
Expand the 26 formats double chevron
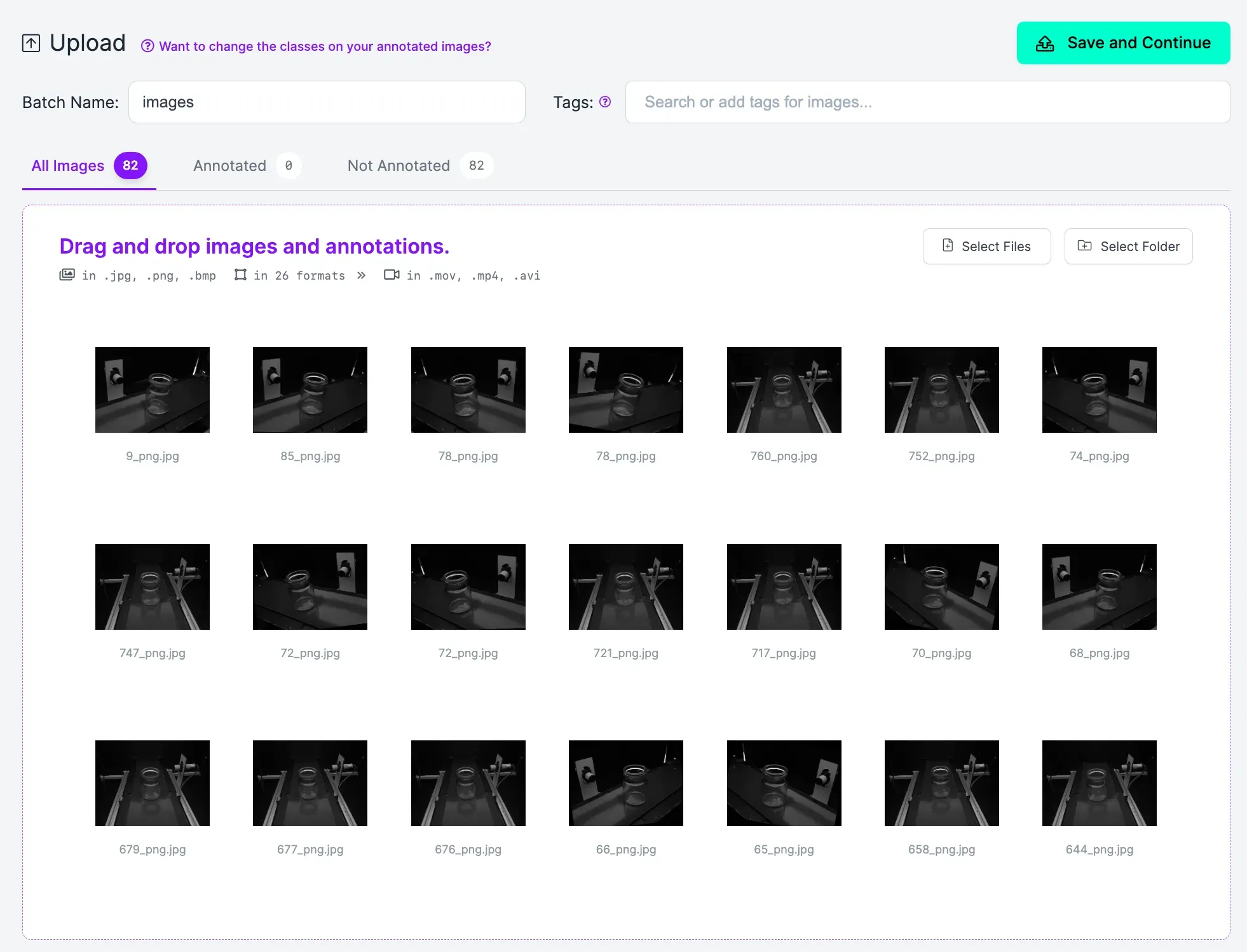361,275
